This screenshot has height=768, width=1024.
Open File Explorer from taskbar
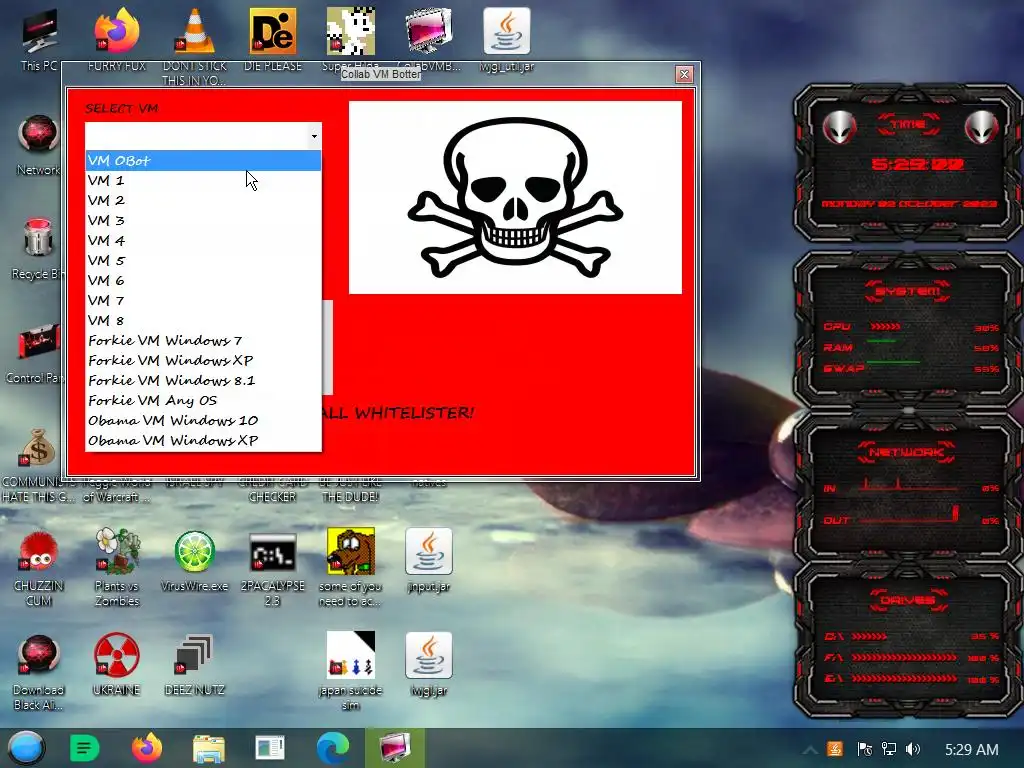(x=209, y=748)
